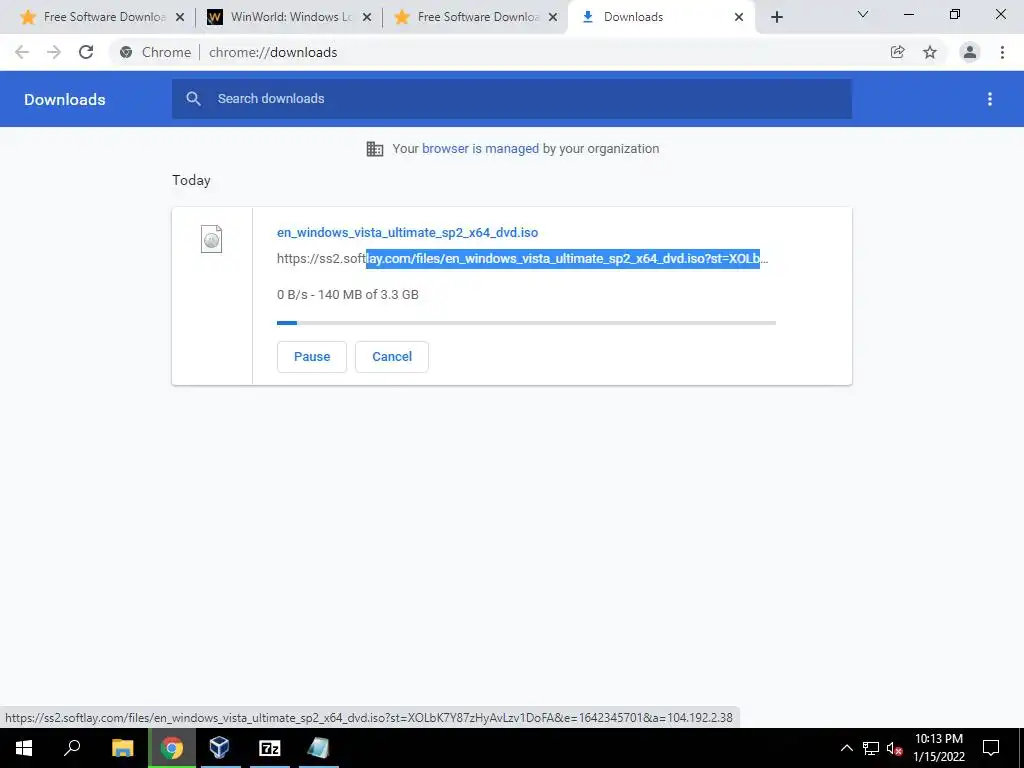This screenshot has height=768, width=1024.
Task: Open 7-Zip from taskbar
Action: pyautogui.click(x=270, y=748)
